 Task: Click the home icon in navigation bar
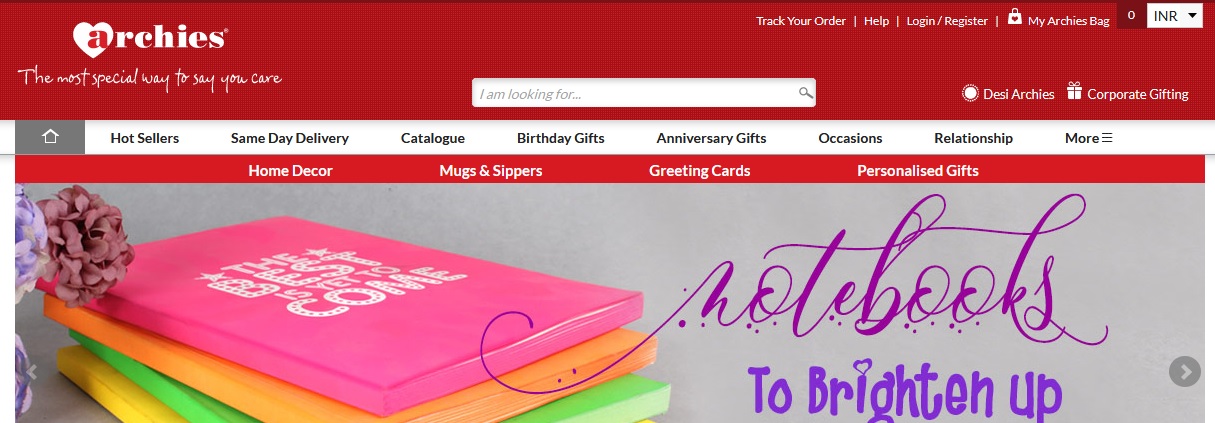pos(50,137)
